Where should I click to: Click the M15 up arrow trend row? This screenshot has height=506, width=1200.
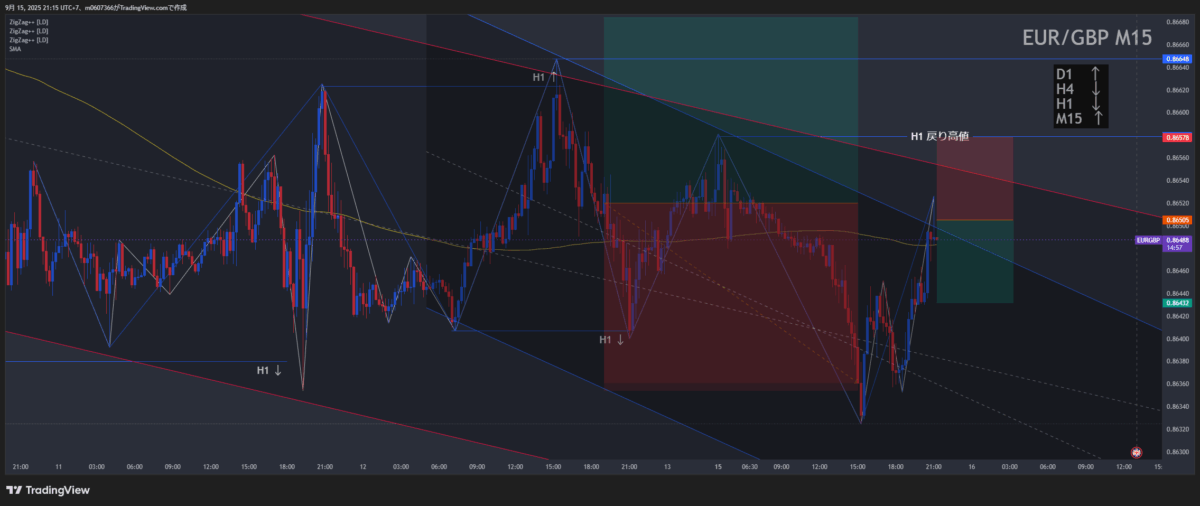[1079, 119]
